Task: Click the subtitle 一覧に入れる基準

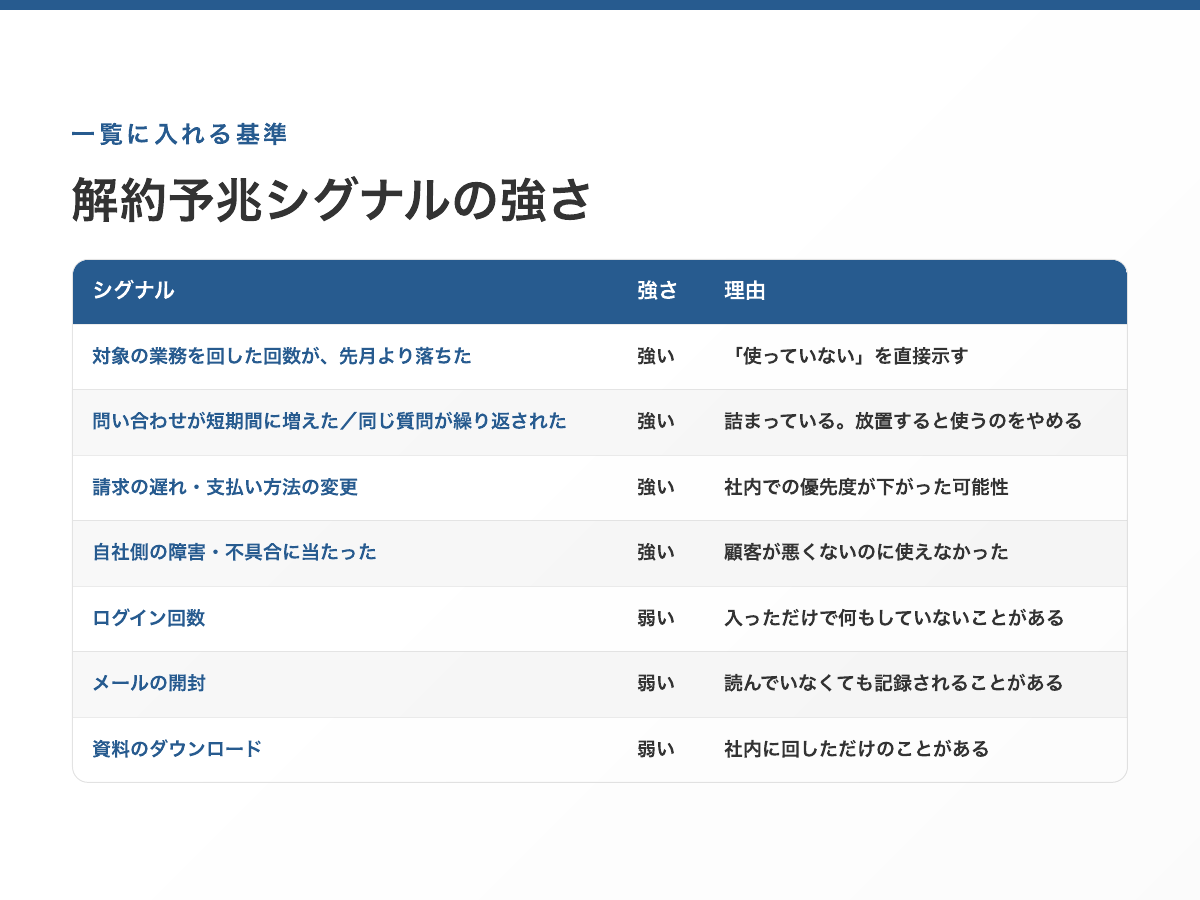Action: point(180,134)
